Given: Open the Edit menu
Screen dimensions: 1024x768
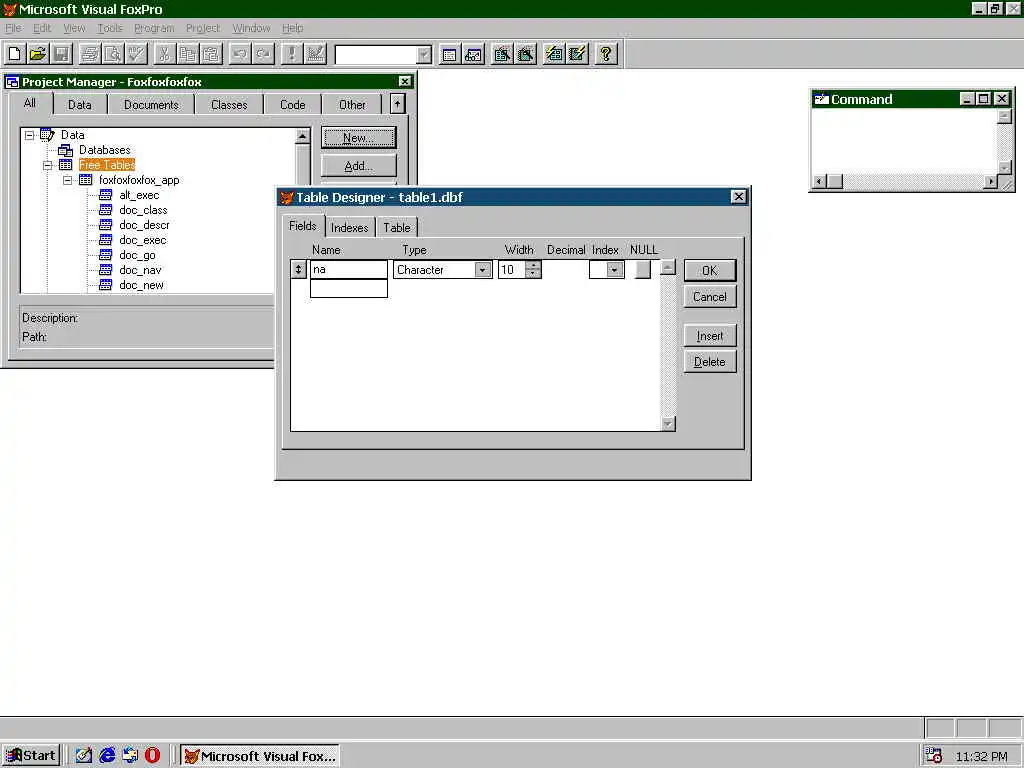Looking at the screenshot, I should coord(42,28).
